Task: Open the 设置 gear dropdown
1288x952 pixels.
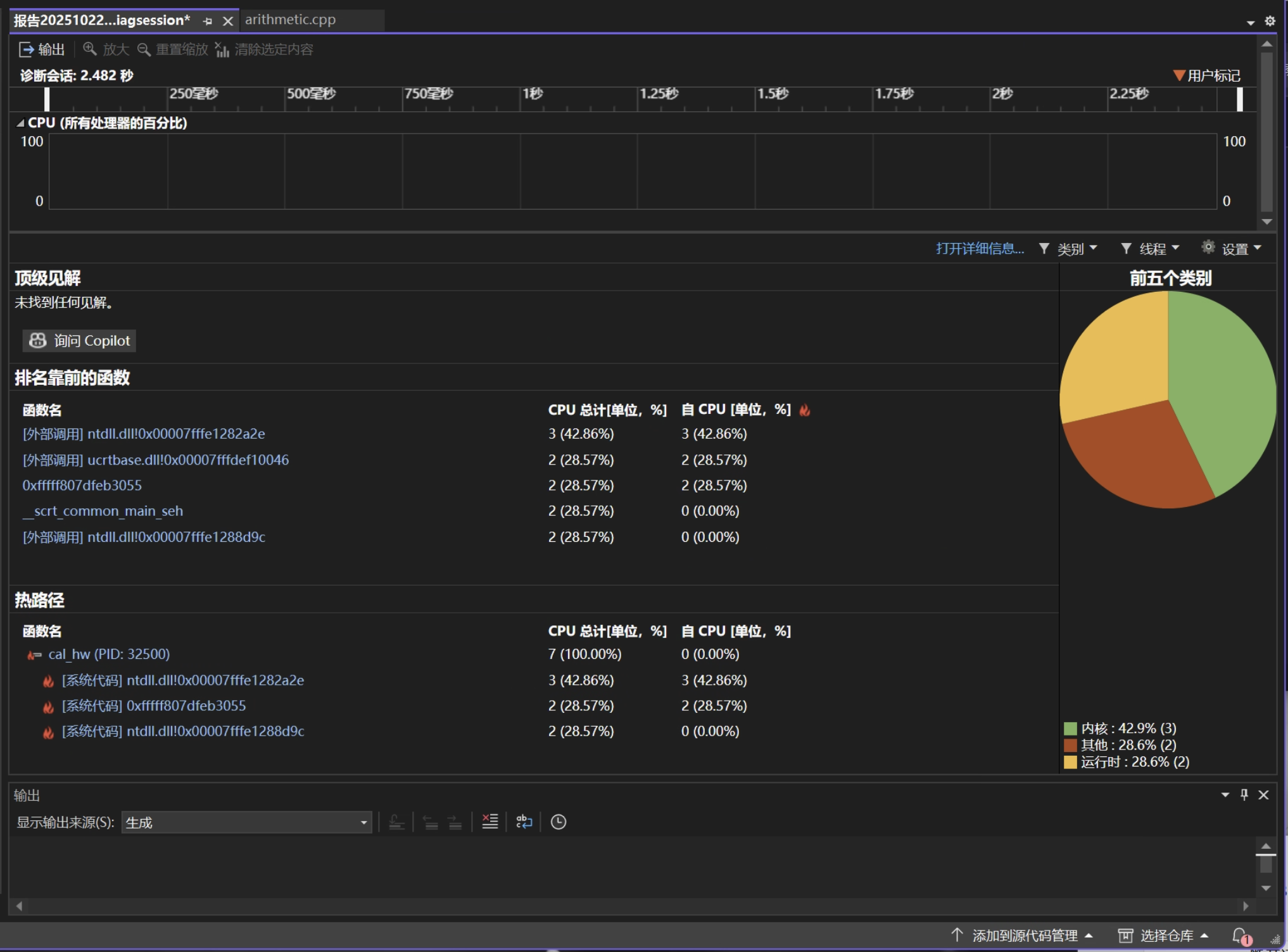Action: click(1232, 249)
